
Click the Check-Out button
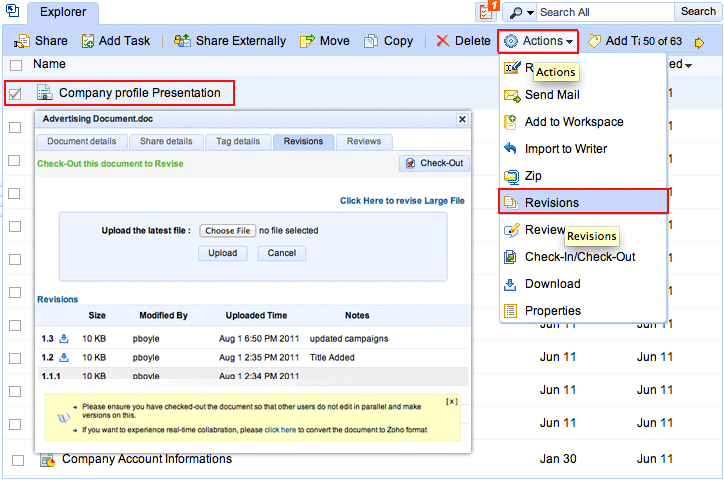pyautogui.click(x=434, y=163)
